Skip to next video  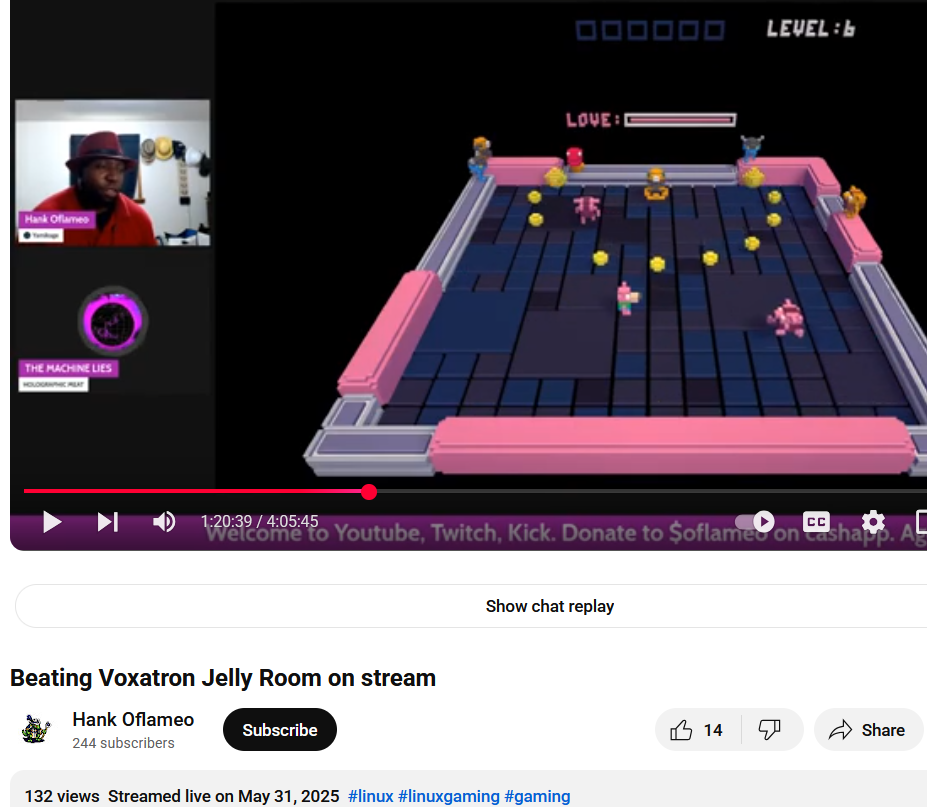point(108,522)
